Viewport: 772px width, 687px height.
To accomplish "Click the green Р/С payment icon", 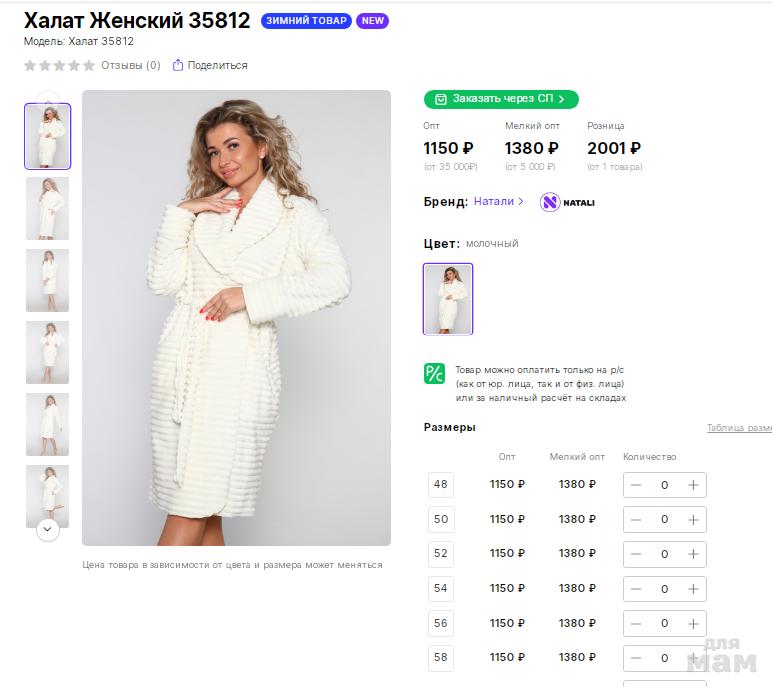I will pyautogui.click(x=434, y=373).
